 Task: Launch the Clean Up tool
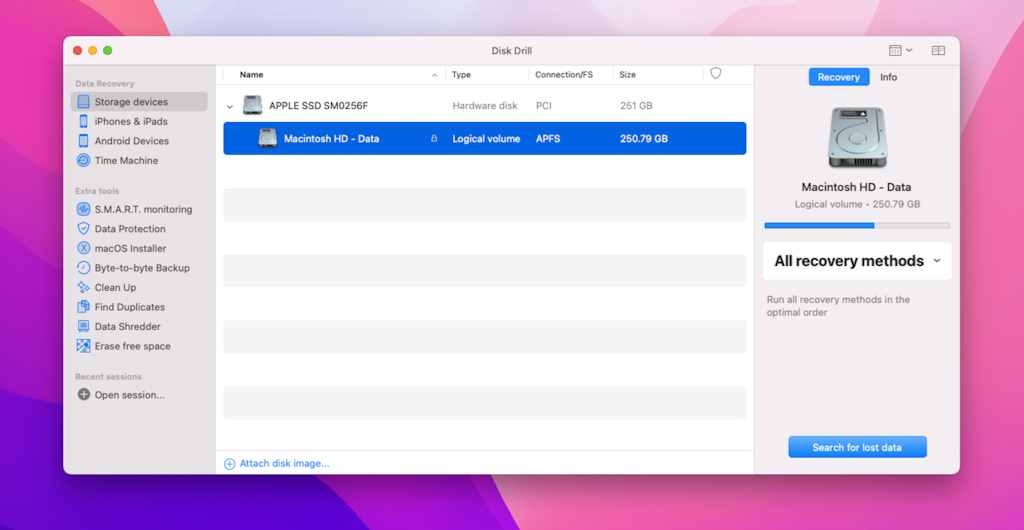click(x=114, y=288)
